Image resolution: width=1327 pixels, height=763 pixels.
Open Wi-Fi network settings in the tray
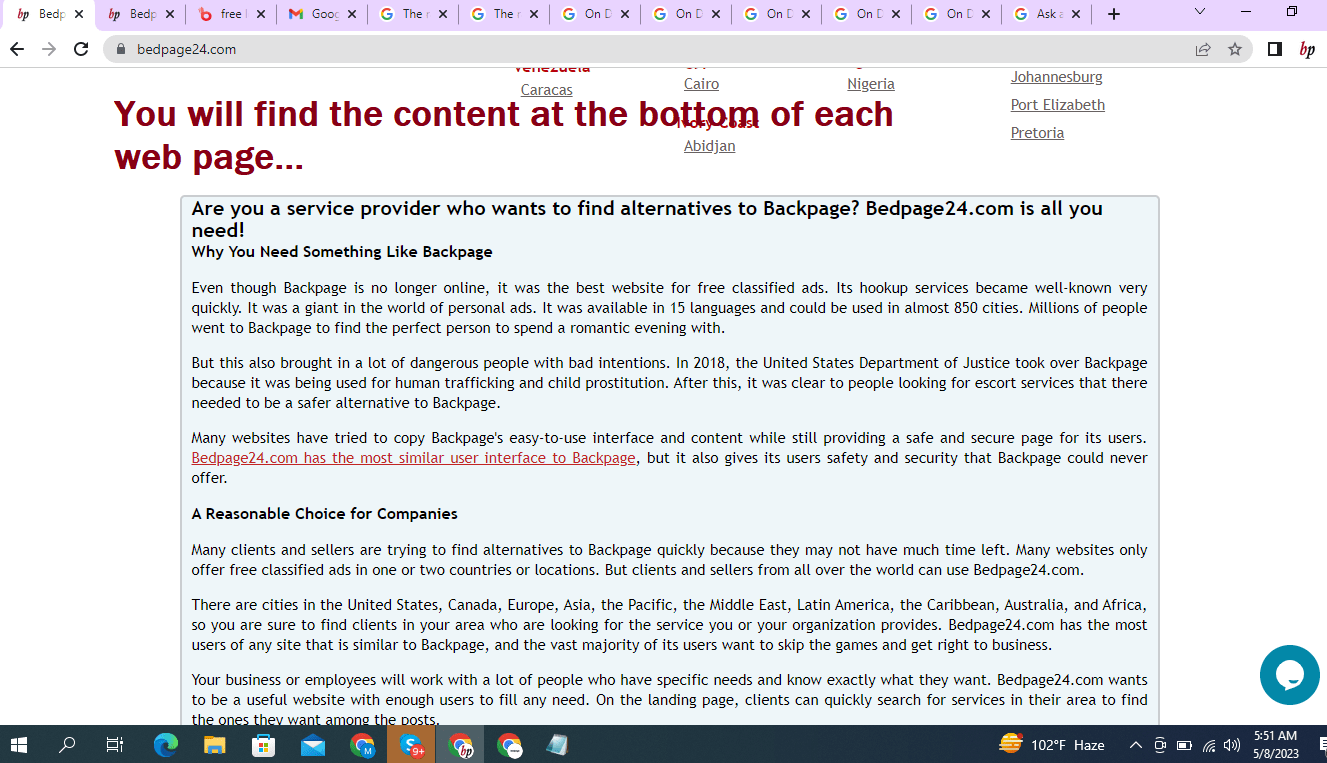[1209, 745]
